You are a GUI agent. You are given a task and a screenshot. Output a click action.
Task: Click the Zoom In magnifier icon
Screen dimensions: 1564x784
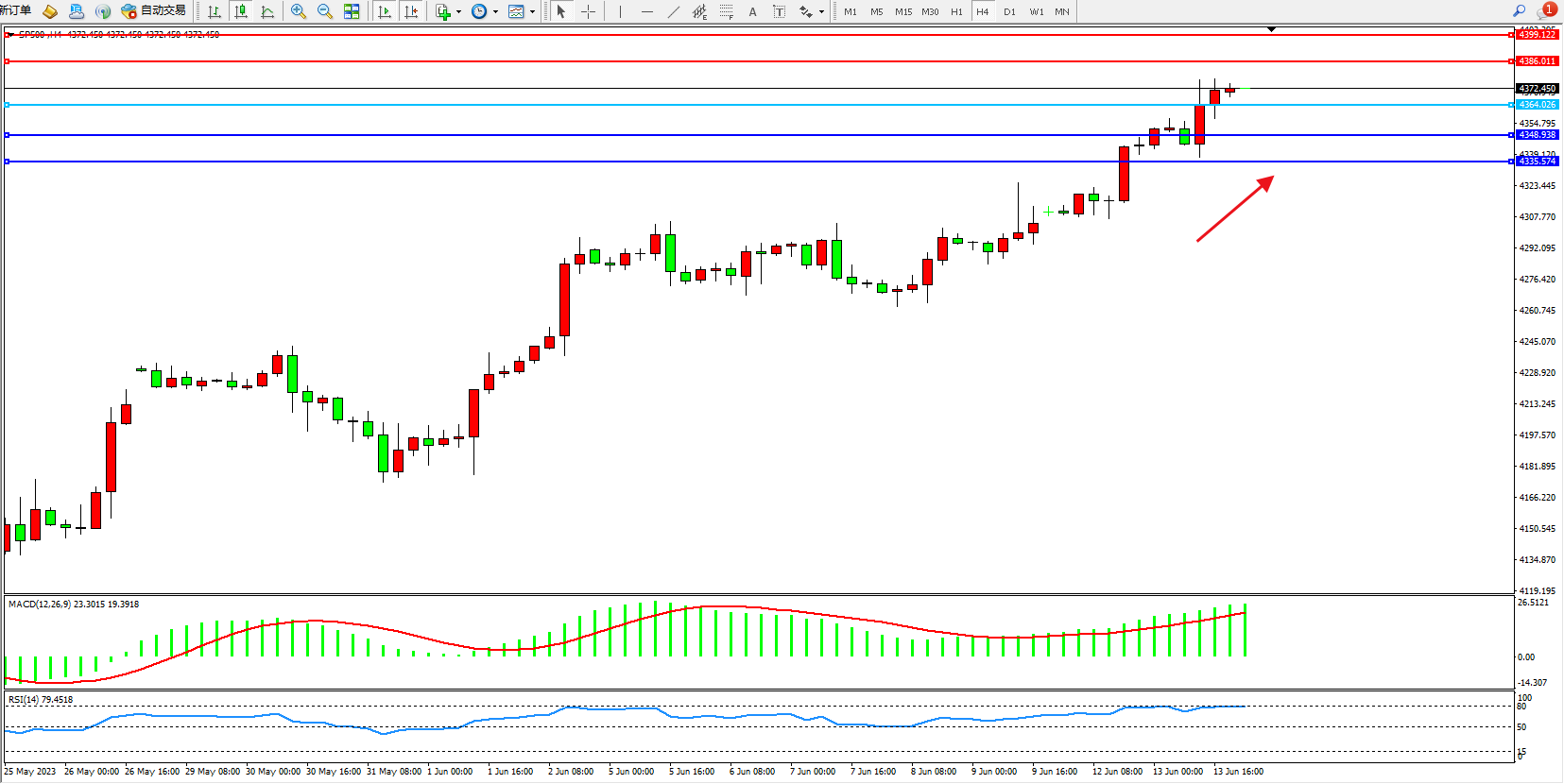pyautogui.click(x=299, y=11)
